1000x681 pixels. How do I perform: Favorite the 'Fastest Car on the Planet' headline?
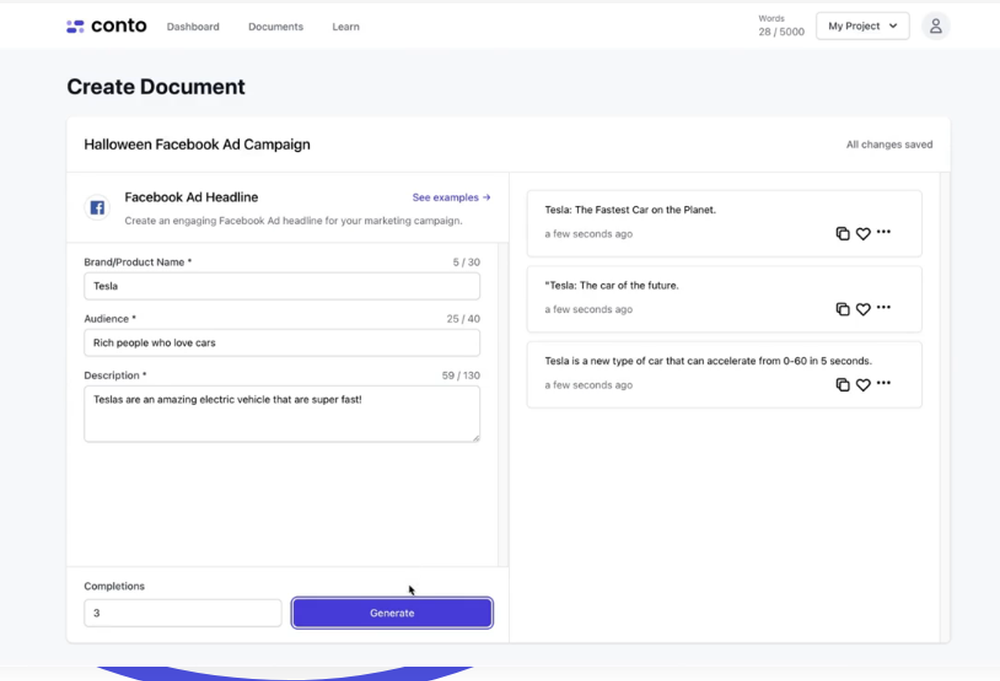[863, 233]
